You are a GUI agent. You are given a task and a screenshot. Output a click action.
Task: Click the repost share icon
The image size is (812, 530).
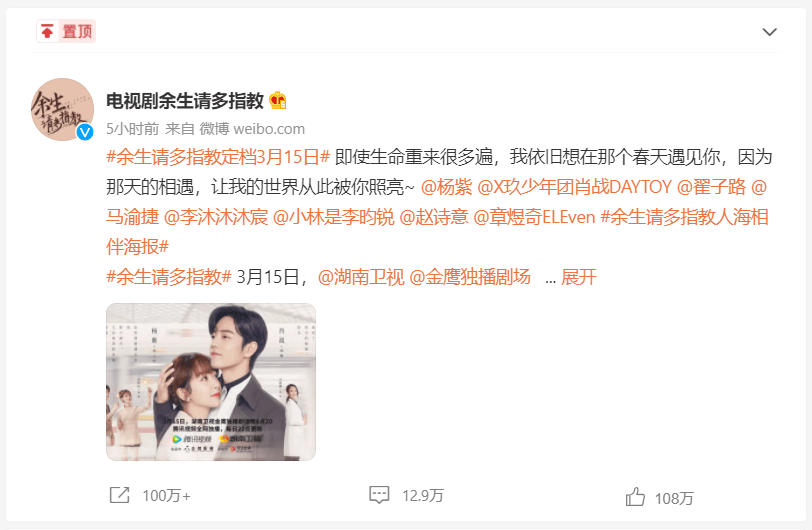tap(120, 495)
